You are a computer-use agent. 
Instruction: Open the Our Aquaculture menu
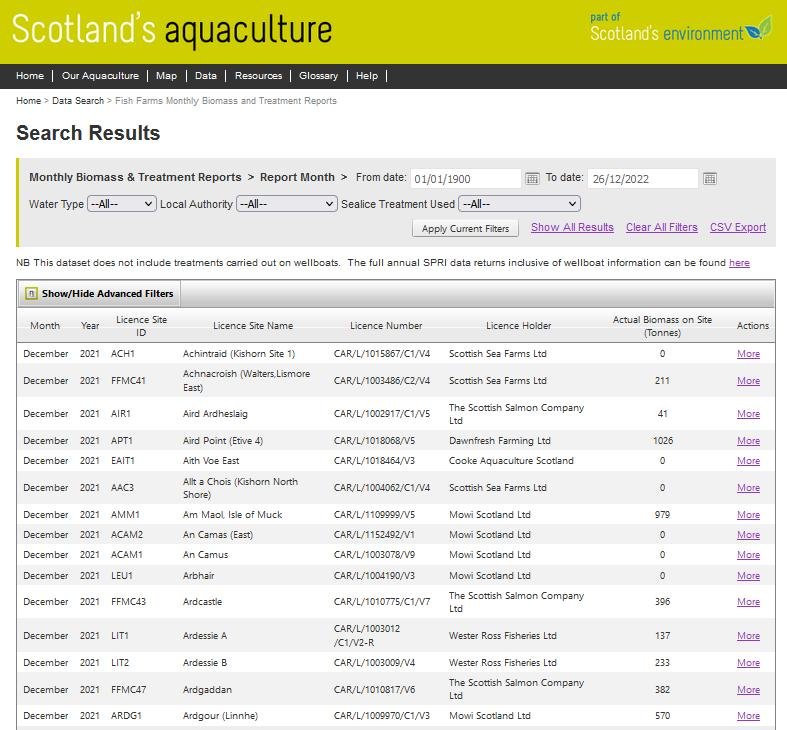[x=100, y=76]
